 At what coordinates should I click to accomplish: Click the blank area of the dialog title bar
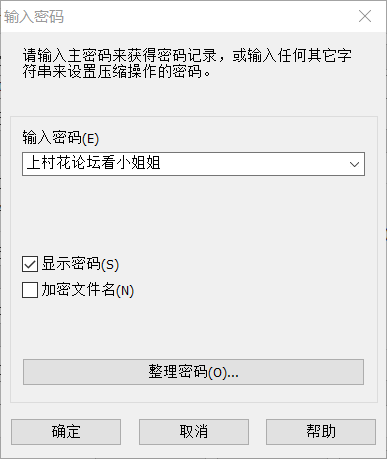coord(207,17)
